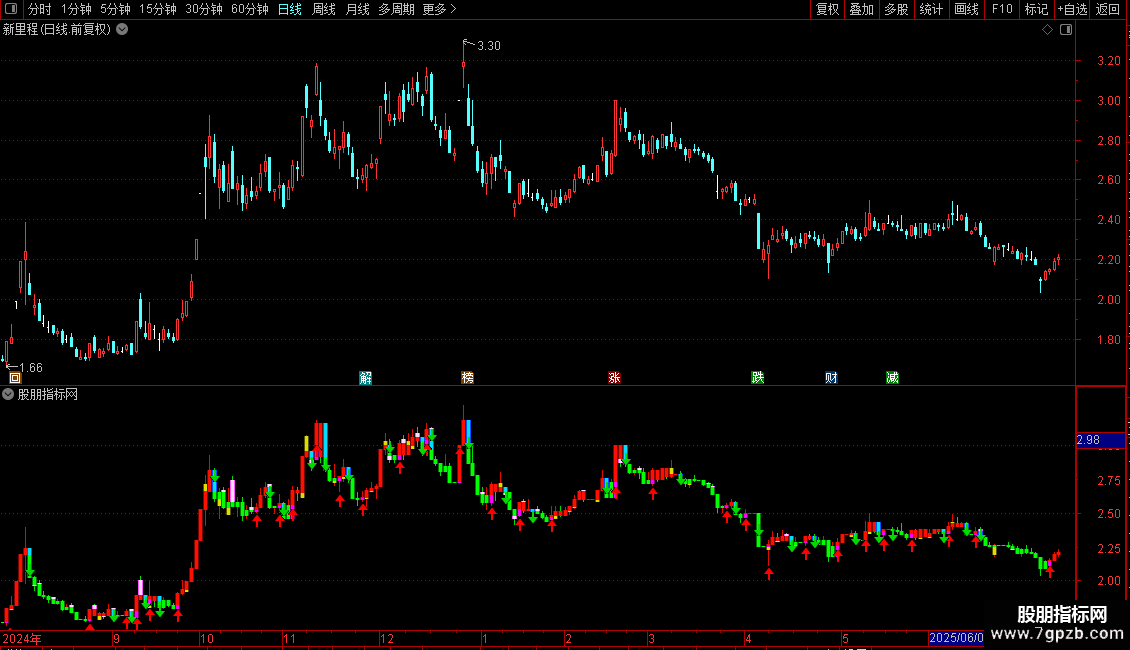Image resolution: width=1130 pixels, height=650 pixels.
Task: Click the 跌 event marker on chart
Action: pos(757,378)
